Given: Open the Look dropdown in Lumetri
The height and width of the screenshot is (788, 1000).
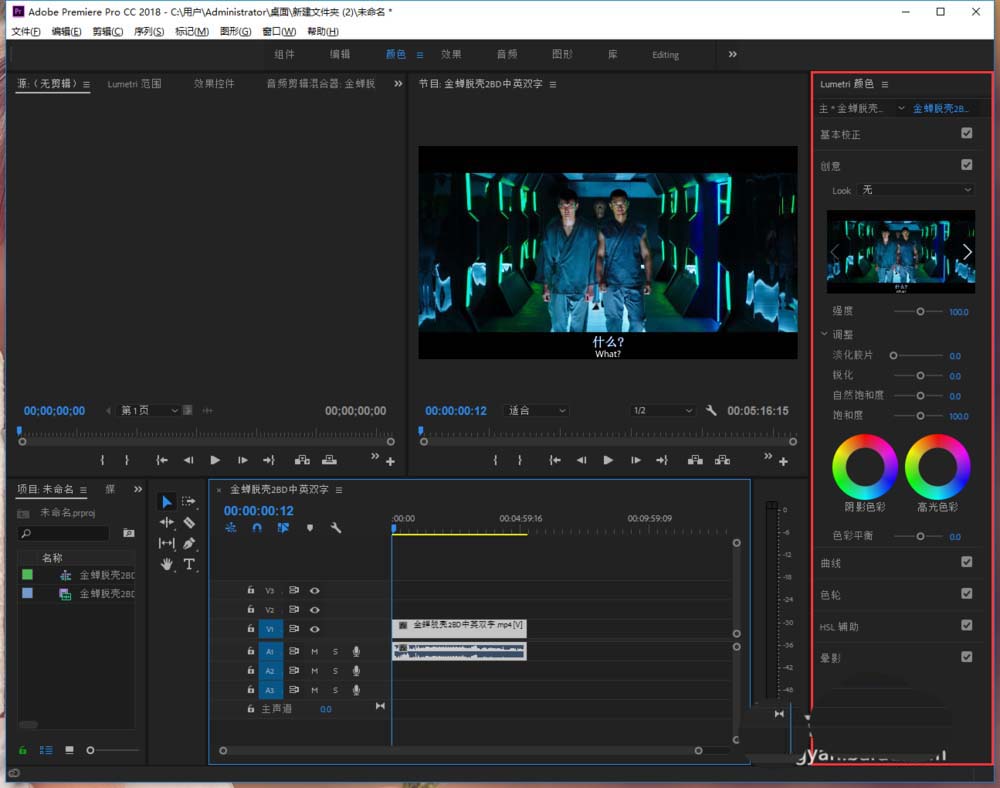Looking at the screenshot, I should 917,190.
